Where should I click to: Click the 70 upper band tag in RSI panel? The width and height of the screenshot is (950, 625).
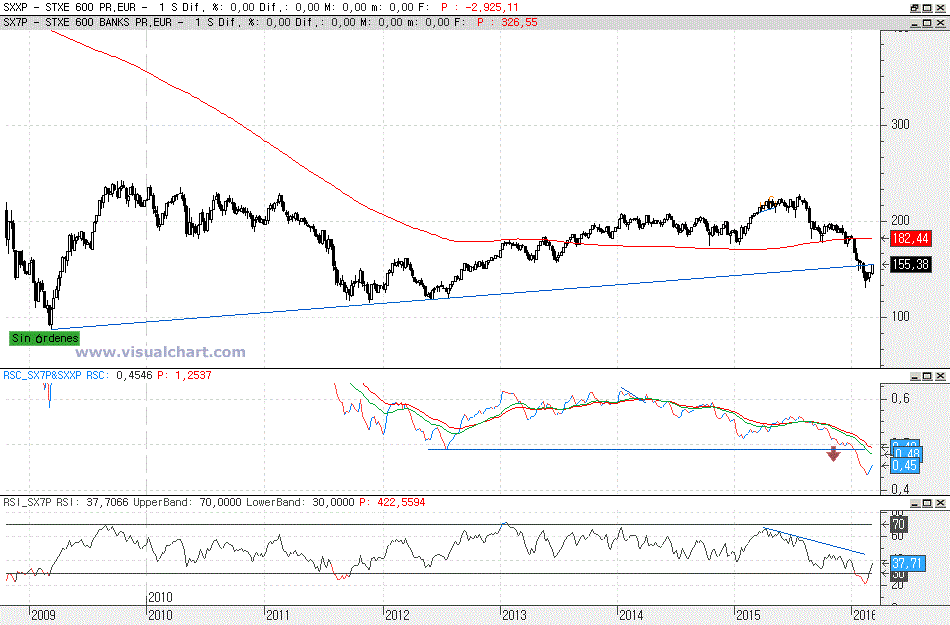[x=898, y=524]
